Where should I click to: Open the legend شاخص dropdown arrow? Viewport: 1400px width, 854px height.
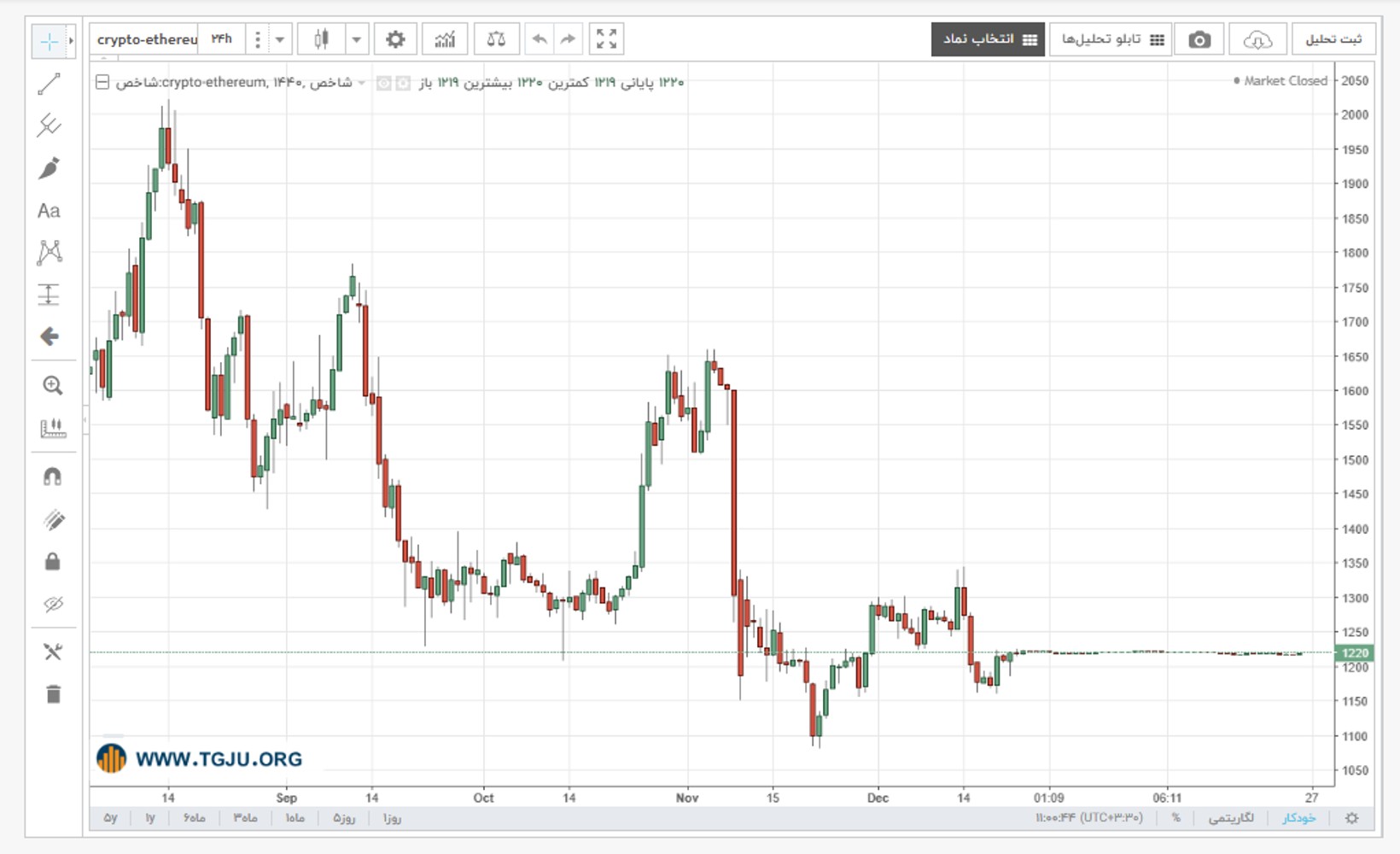point(362,83)
